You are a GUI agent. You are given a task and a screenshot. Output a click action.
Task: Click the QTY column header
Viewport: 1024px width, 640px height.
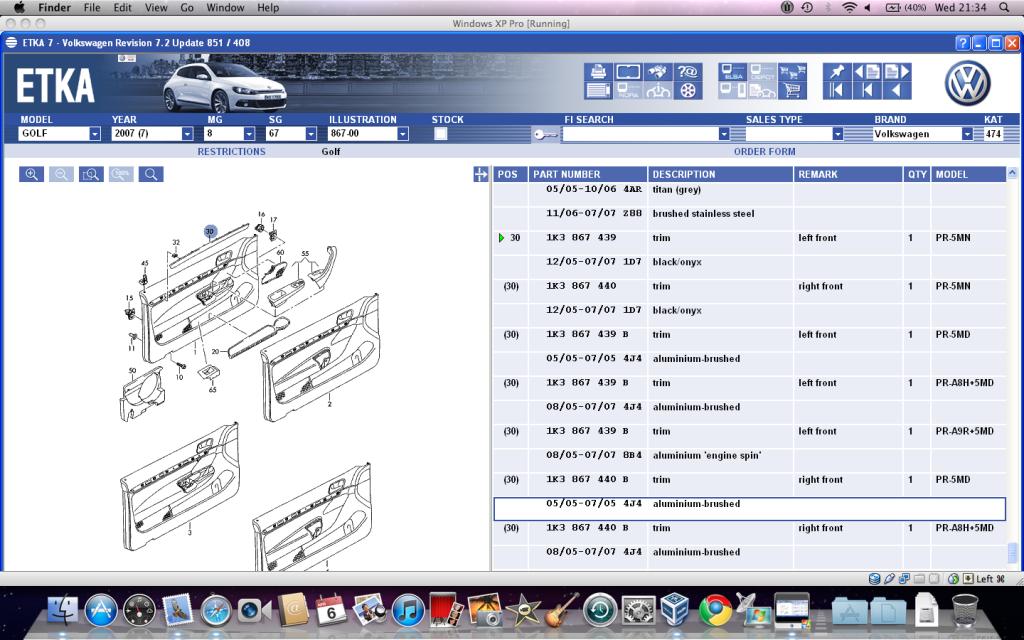coord(917,174)
